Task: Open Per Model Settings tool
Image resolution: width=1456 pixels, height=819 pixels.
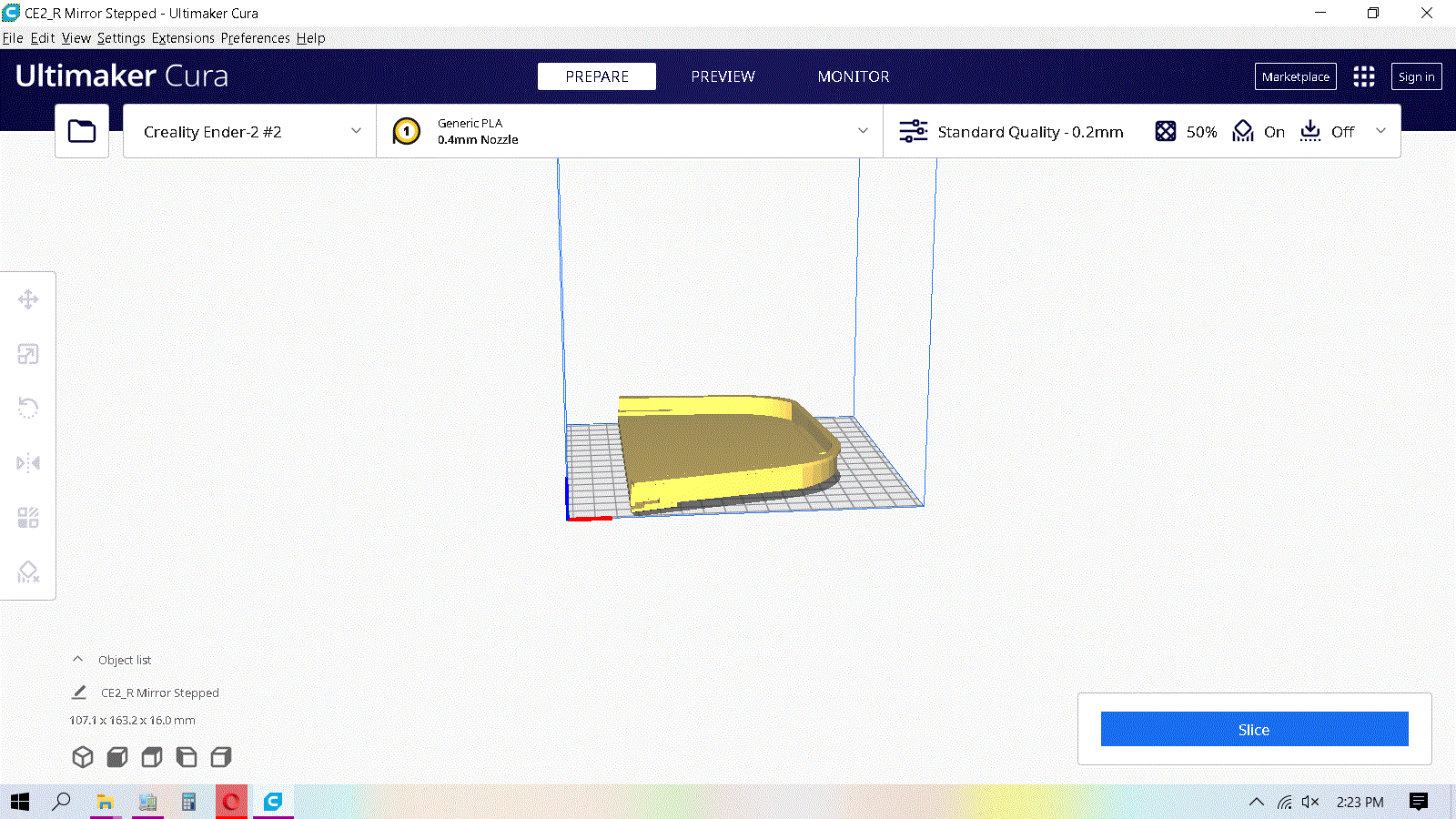Action: tap(28, 517)
